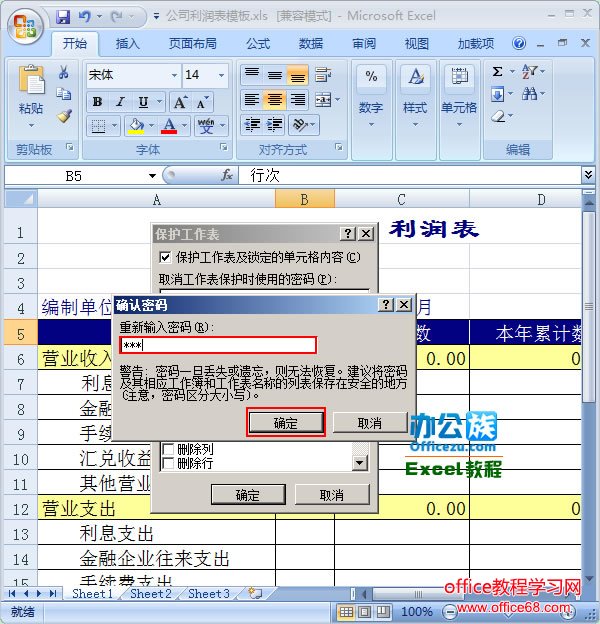Switch to the 数据 tab
Viewport: 600px width, 624px height.
click(x=311, y=43)
